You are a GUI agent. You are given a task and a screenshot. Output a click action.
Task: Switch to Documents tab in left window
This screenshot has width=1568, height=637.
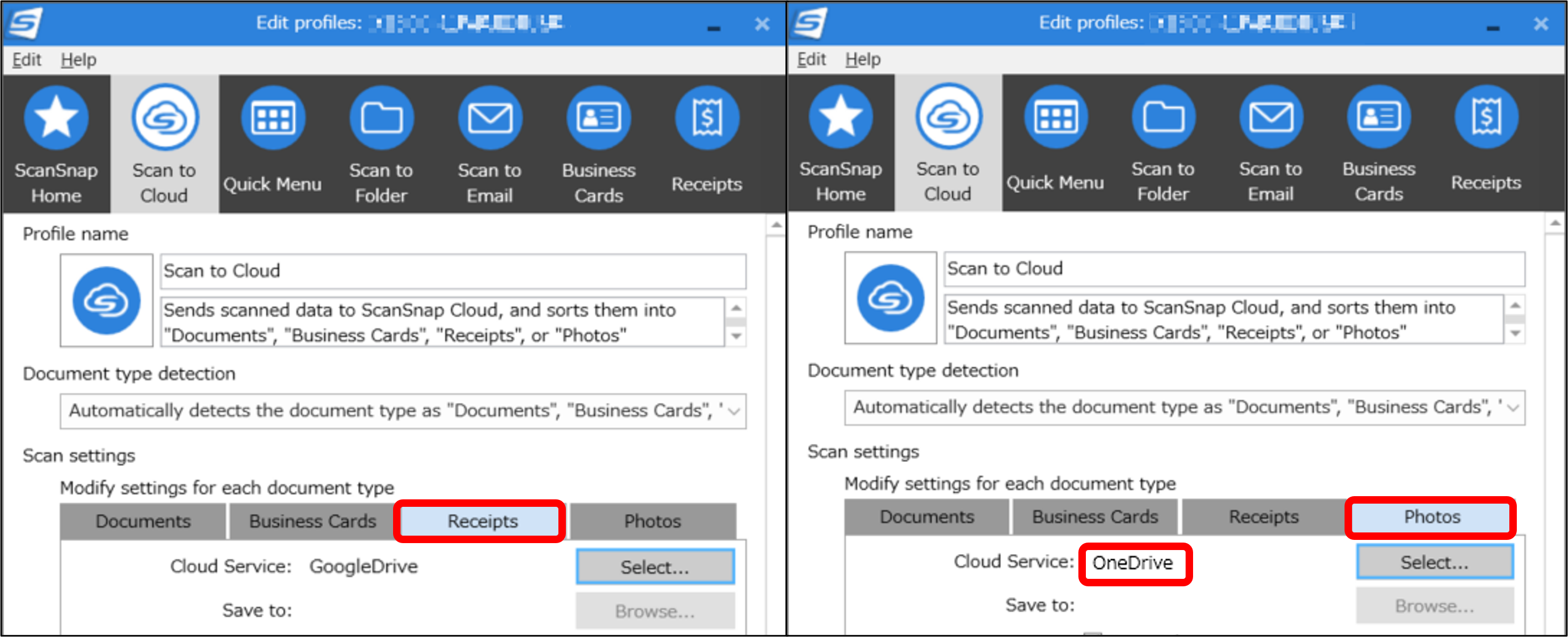tap(143, 521)
